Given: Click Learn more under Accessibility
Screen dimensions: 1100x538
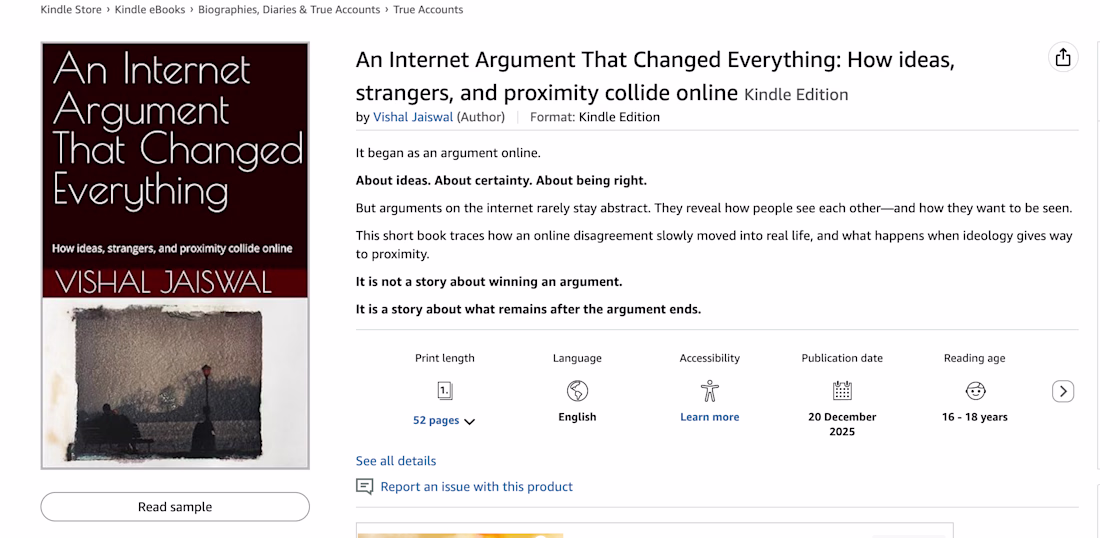Looking at the screenshot, I should 710,417.
